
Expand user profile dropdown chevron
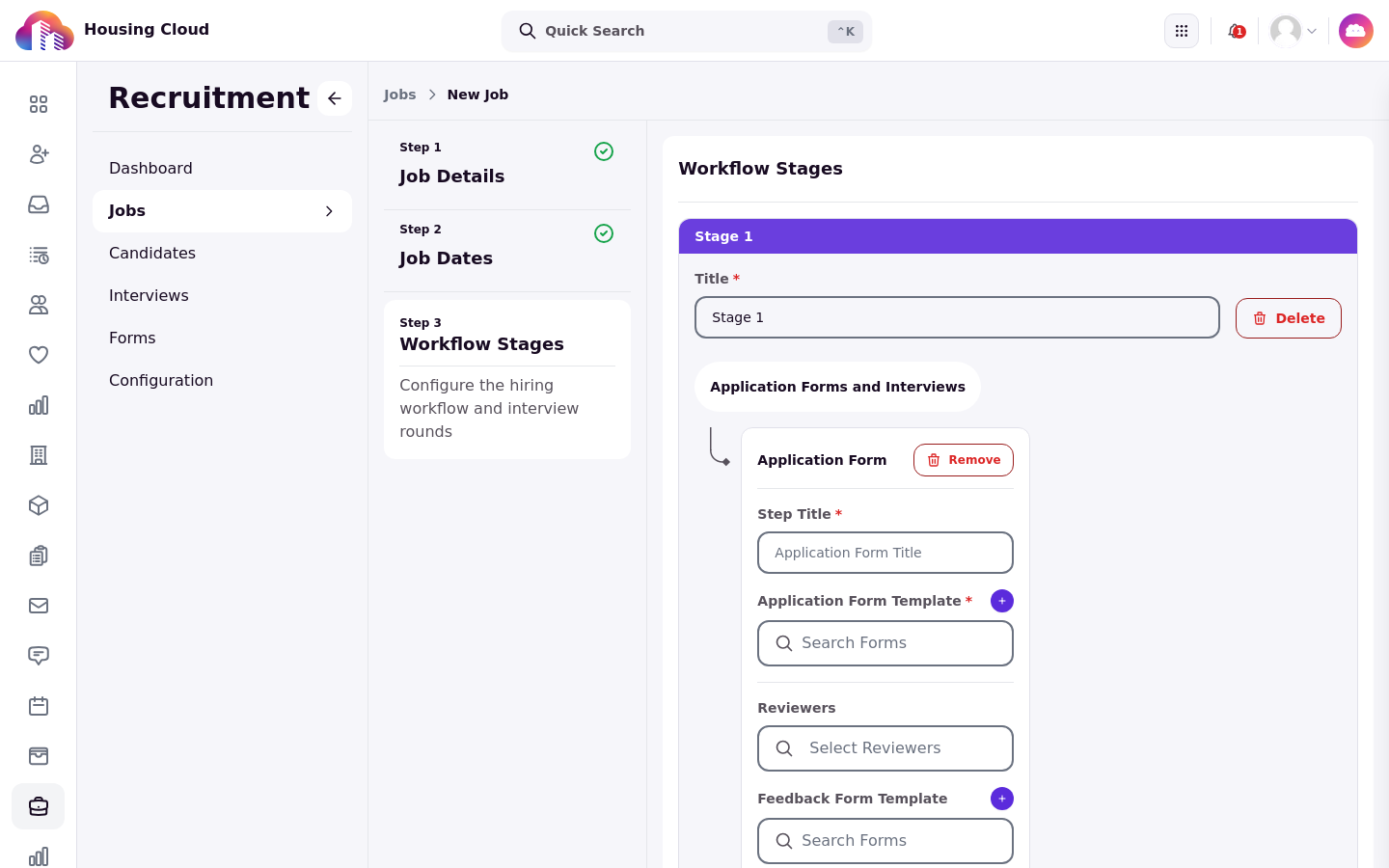(x=1312, y=31)
